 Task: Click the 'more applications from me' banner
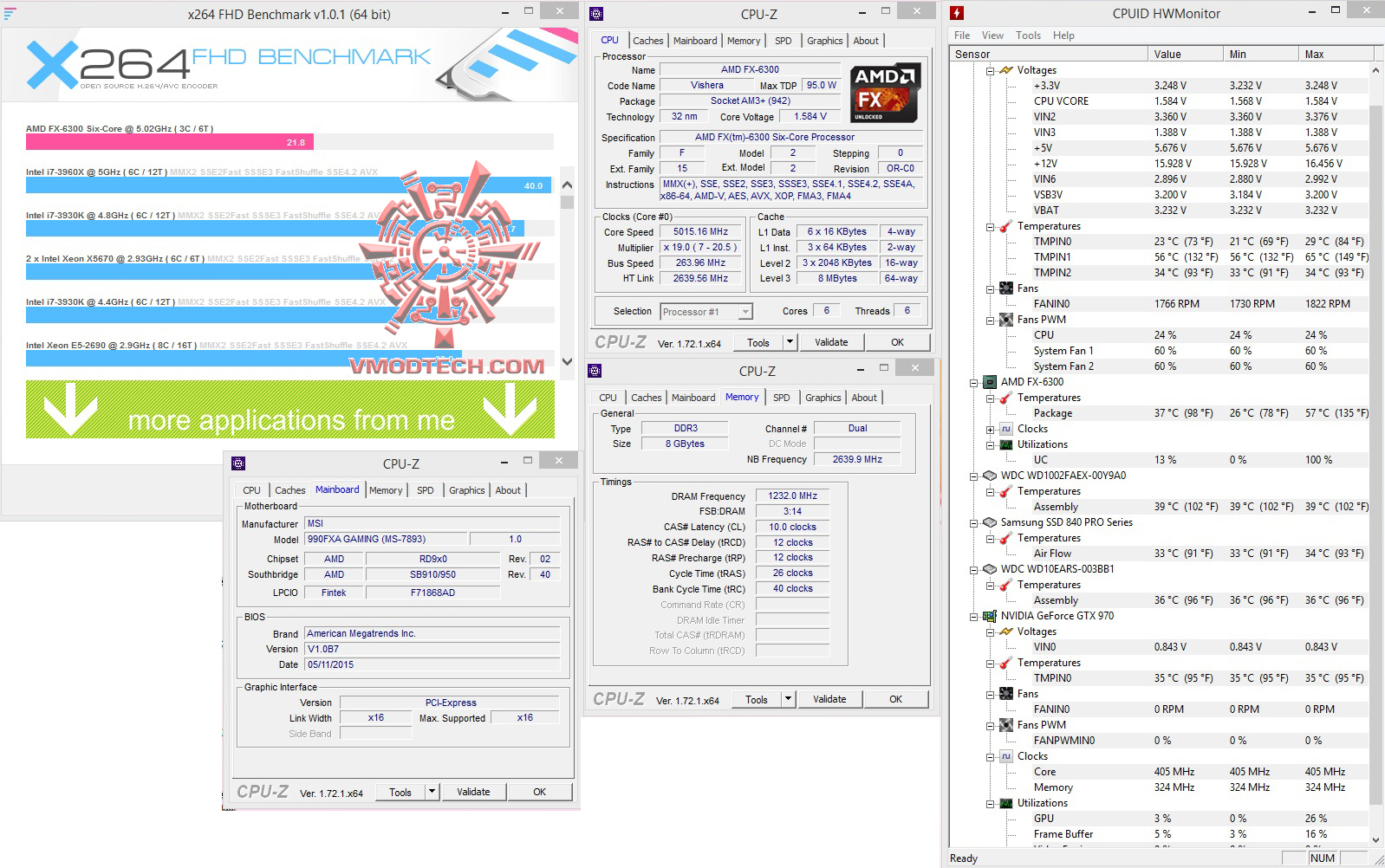pos(290,409)
